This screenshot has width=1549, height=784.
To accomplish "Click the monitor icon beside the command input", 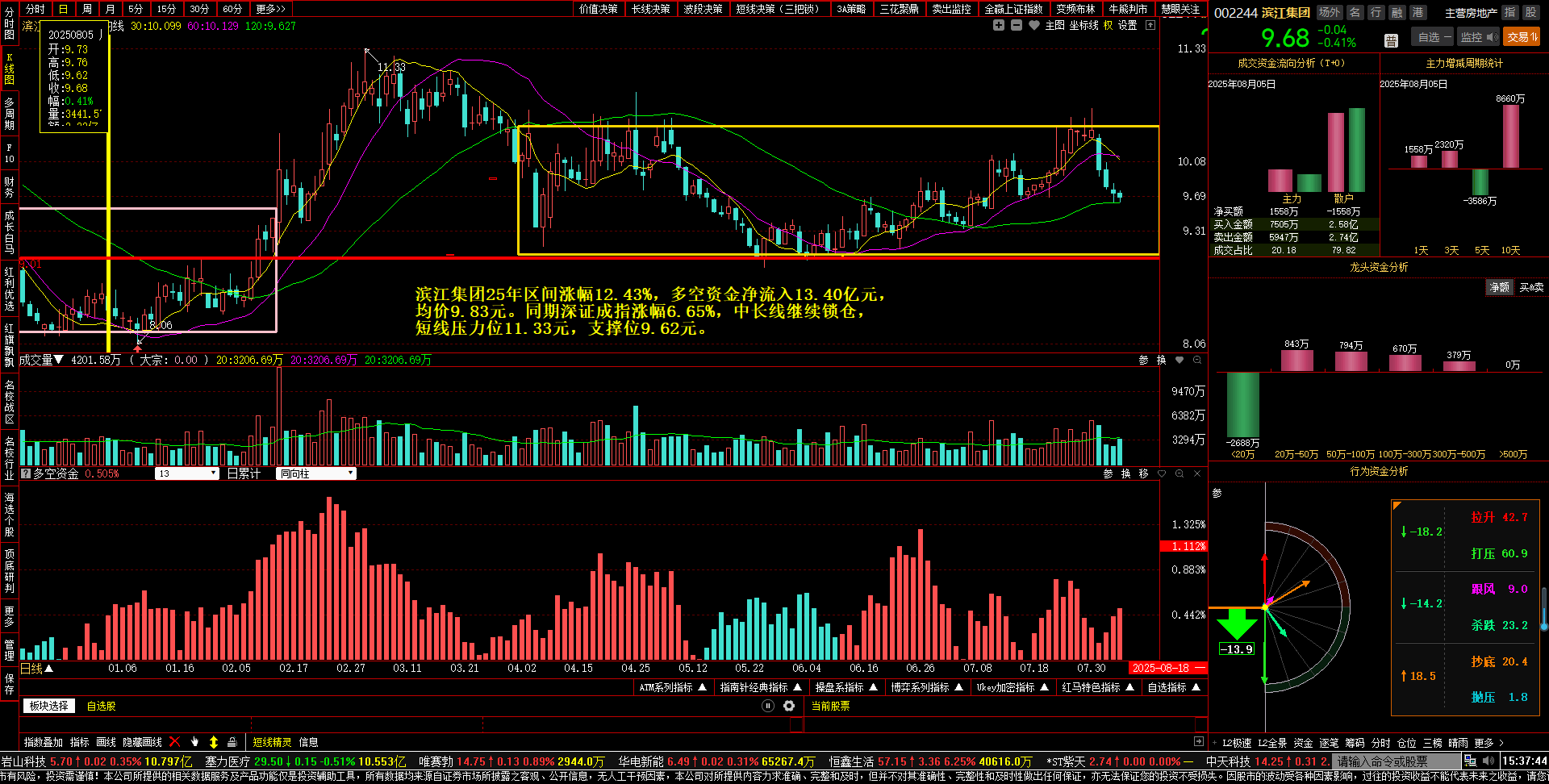I will pos(1471,761).
